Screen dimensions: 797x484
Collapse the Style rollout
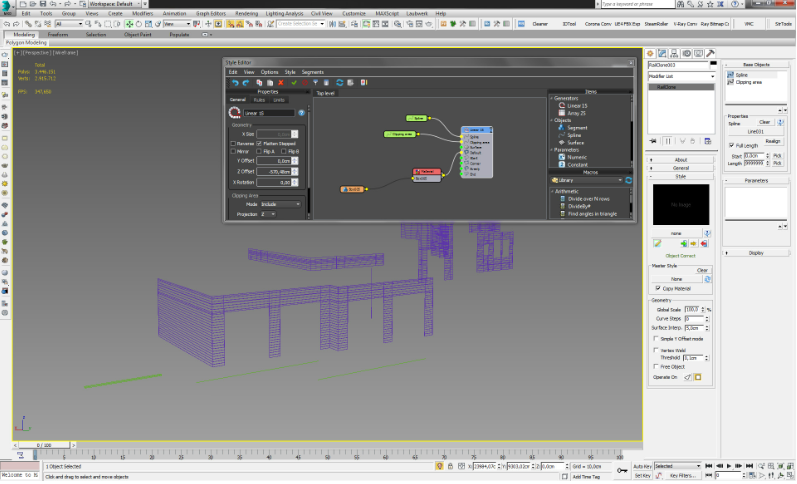[x=681, y=176]
